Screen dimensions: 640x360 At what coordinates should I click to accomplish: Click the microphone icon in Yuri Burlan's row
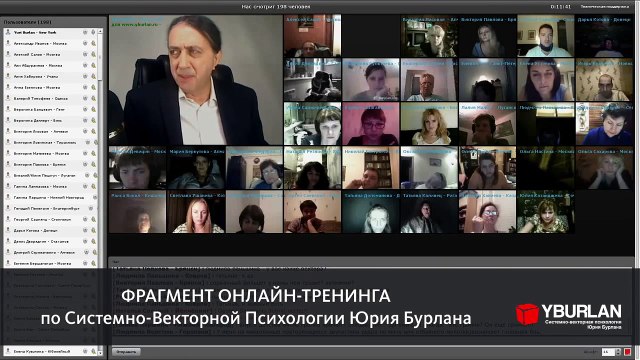point(93,32)
